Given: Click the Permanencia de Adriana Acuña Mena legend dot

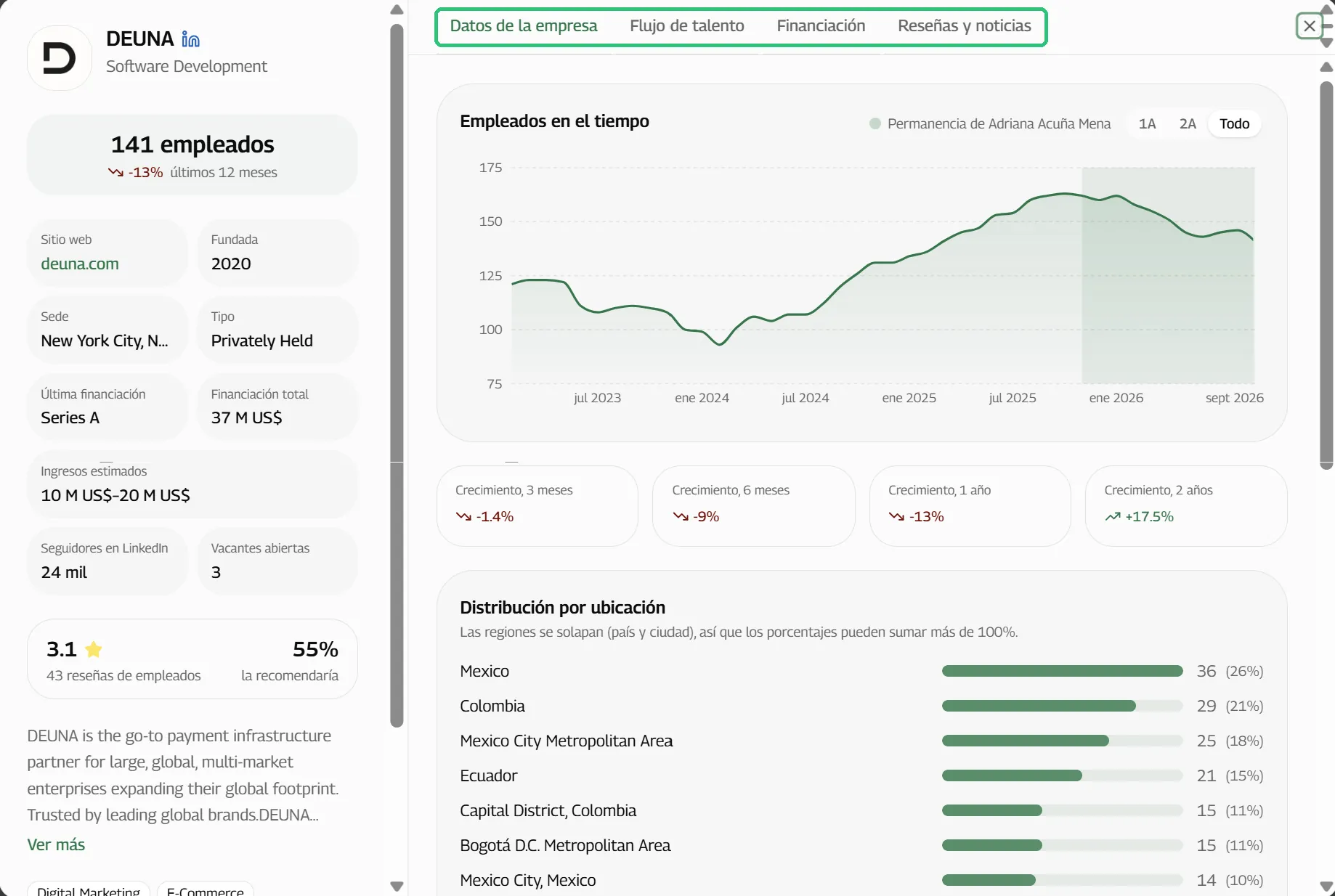Looking at the screenshot, I should pos(875,123).
